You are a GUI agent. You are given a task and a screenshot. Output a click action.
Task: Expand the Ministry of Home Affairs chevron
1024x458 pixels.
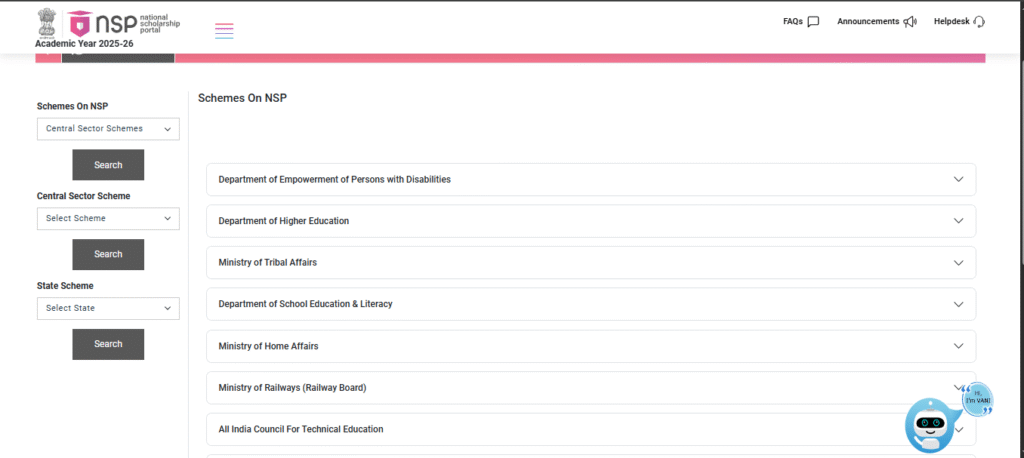point(958,346)
